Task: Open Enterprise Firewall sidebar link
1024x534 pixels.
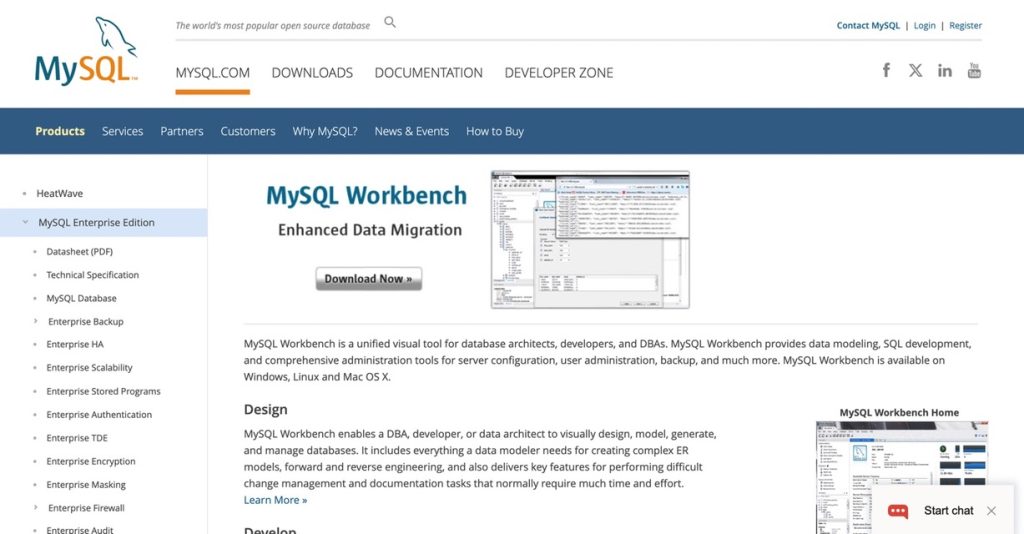Action: 86,508
